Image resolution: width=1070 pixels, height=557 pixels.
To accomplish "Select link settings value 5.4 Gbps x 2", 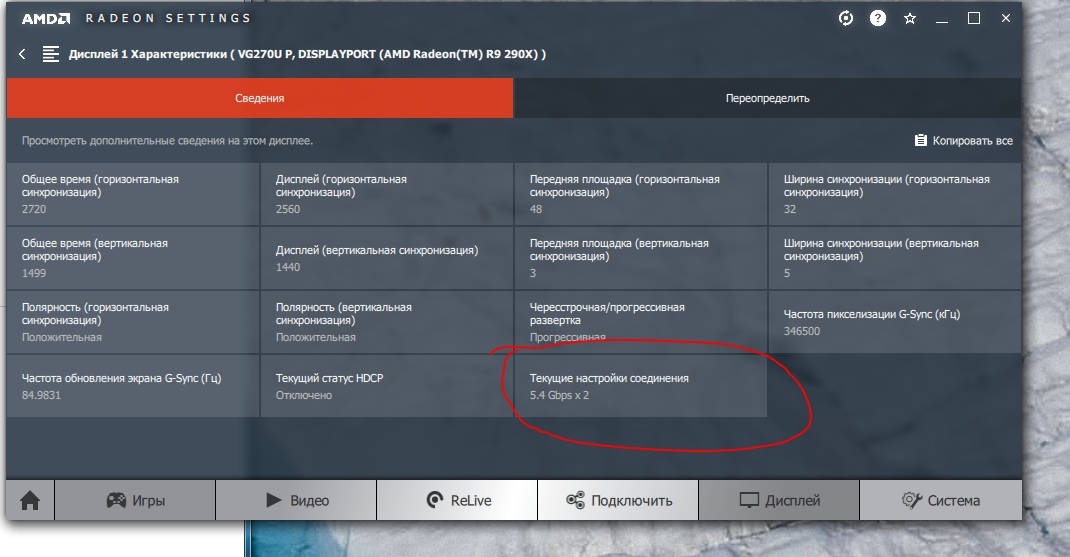I will tap(559, 395).
